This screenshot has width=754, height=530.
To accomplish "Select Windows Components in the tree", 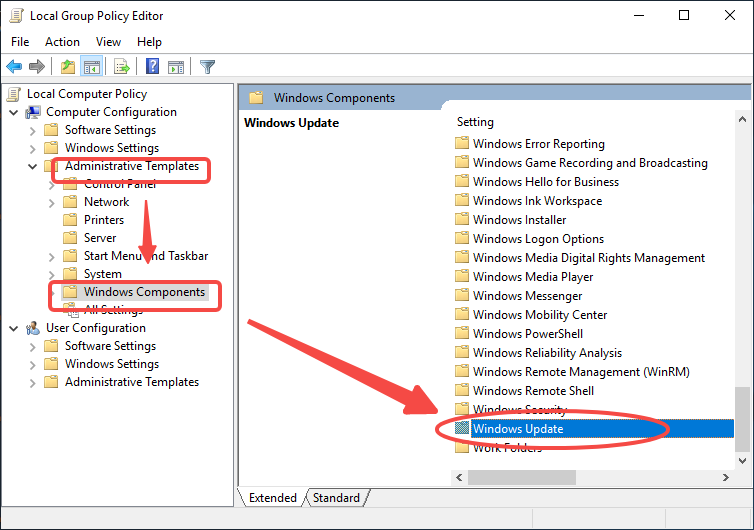I will point(144,291).
